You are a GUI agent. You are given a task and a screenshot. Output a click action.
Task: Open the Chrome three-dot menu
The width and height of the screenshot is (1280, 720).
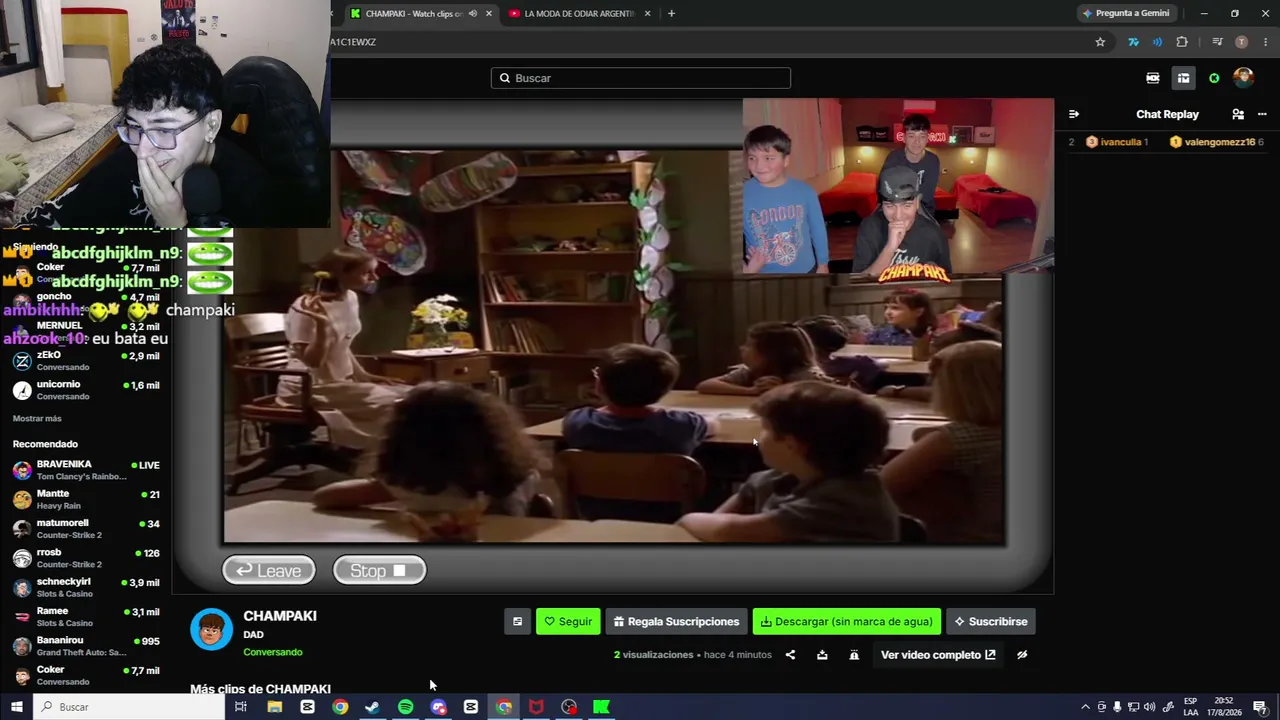point(1266,42)
